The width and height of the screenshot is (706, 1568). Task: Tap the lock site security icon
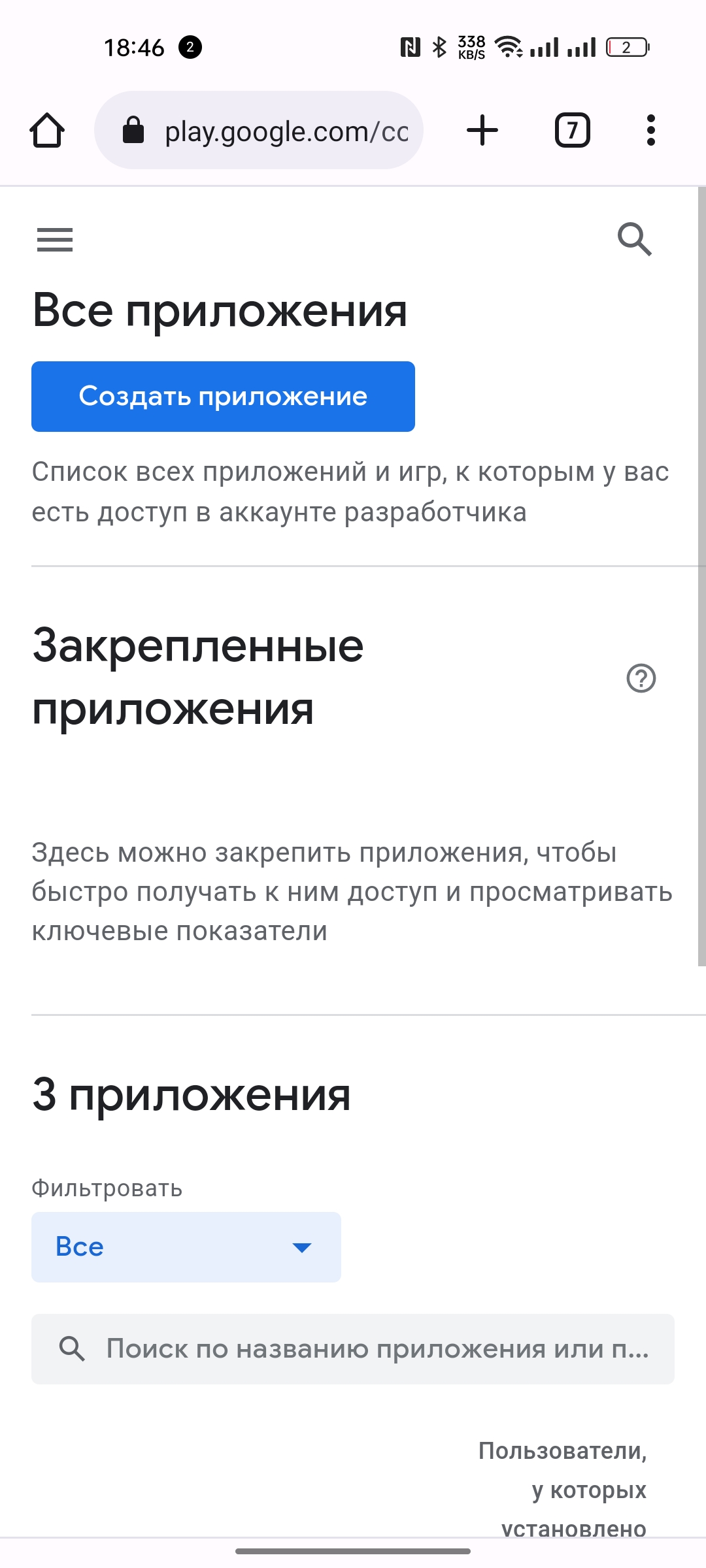[x=133, y=130]
